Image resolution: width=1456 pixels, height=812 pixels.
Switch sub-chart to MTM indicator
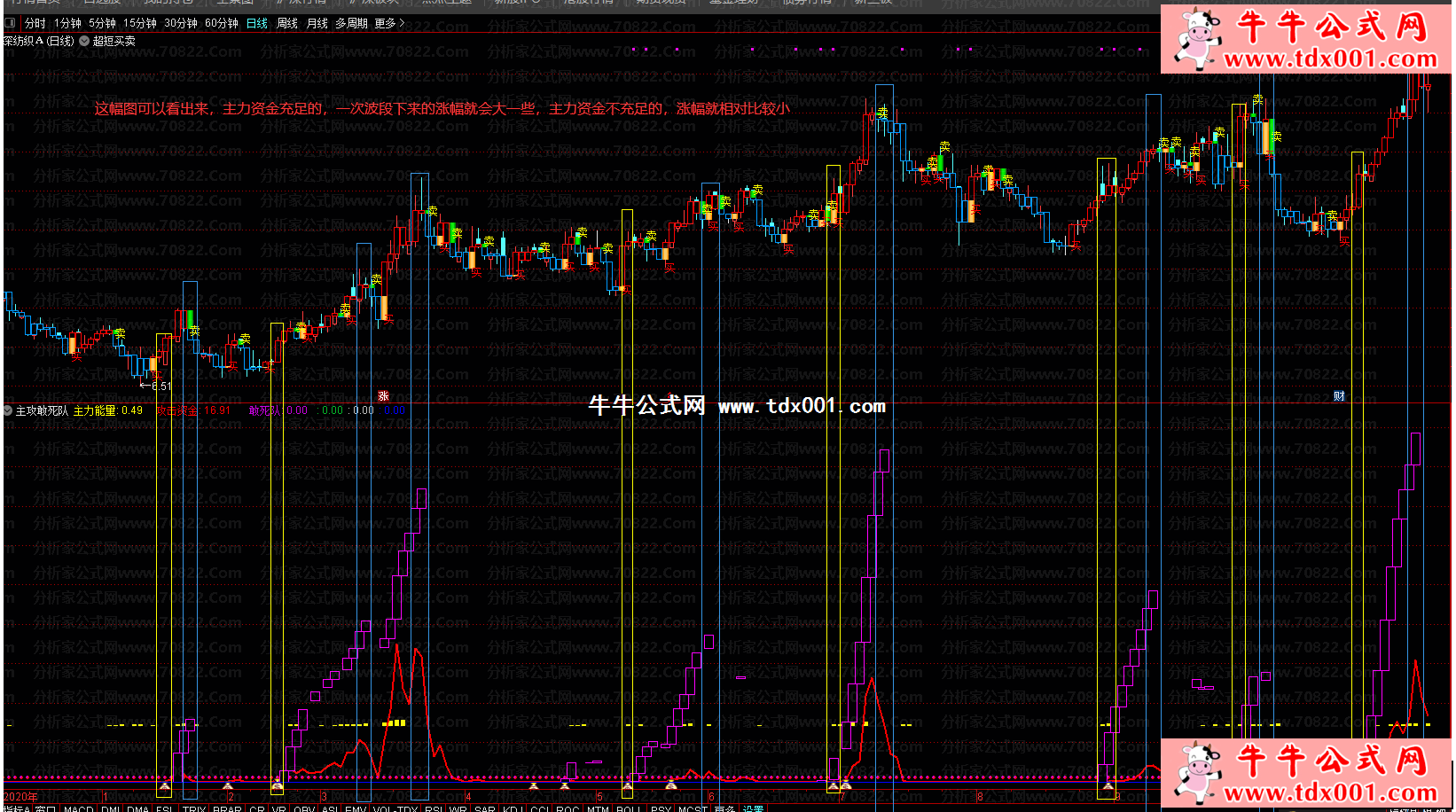pos(598,808)
